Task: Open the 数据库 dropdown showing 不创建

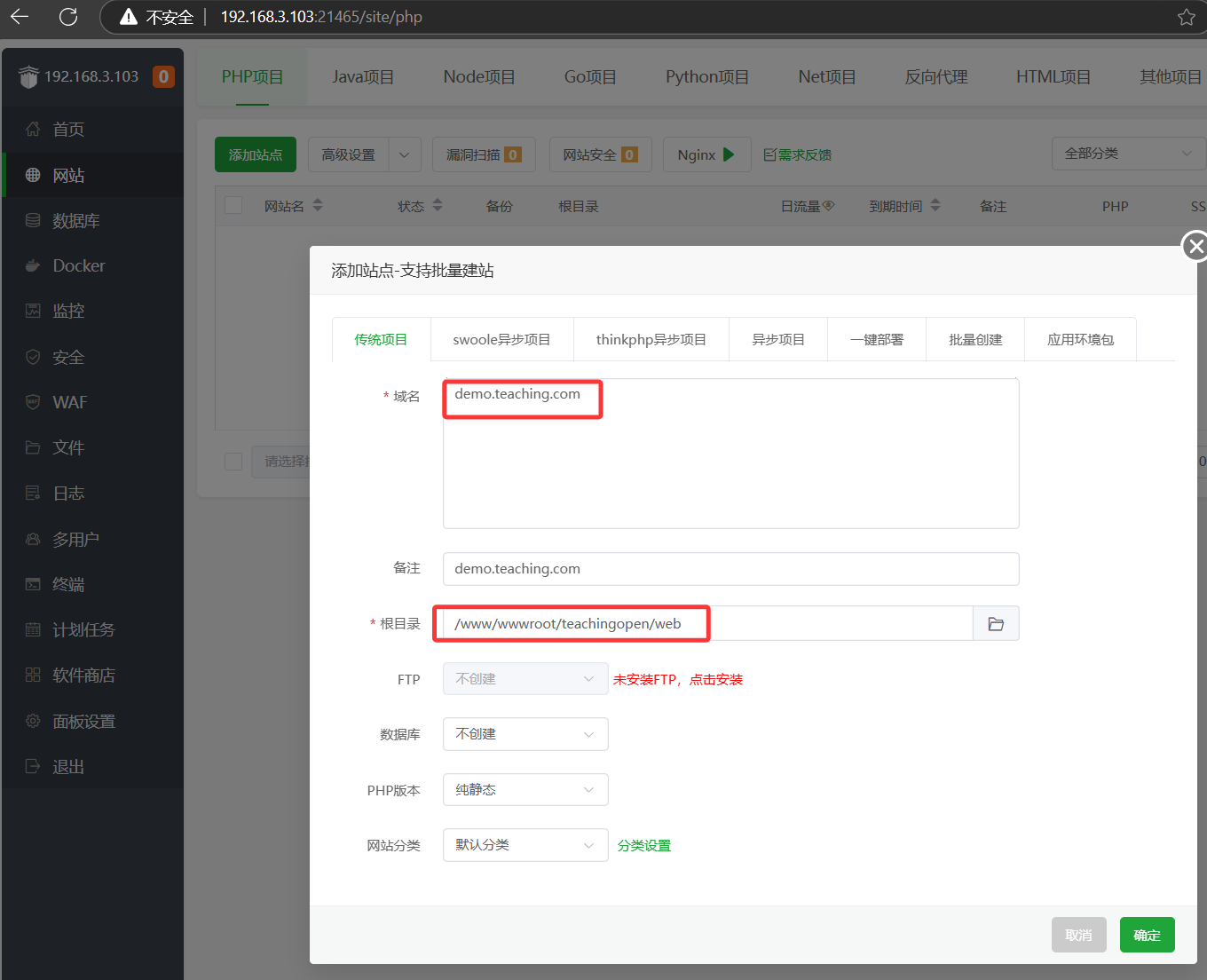Action: point(525,734)
